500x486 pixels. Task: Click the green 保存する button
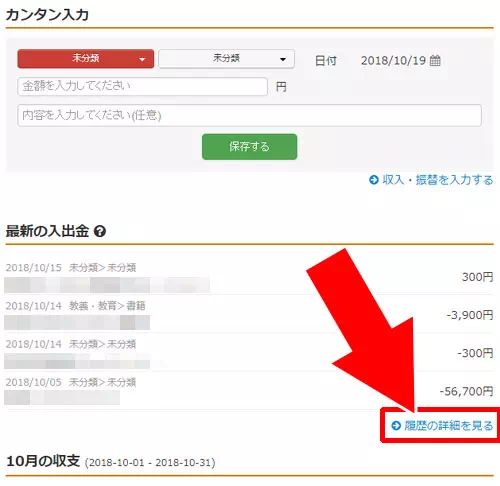tap(249, 147)
